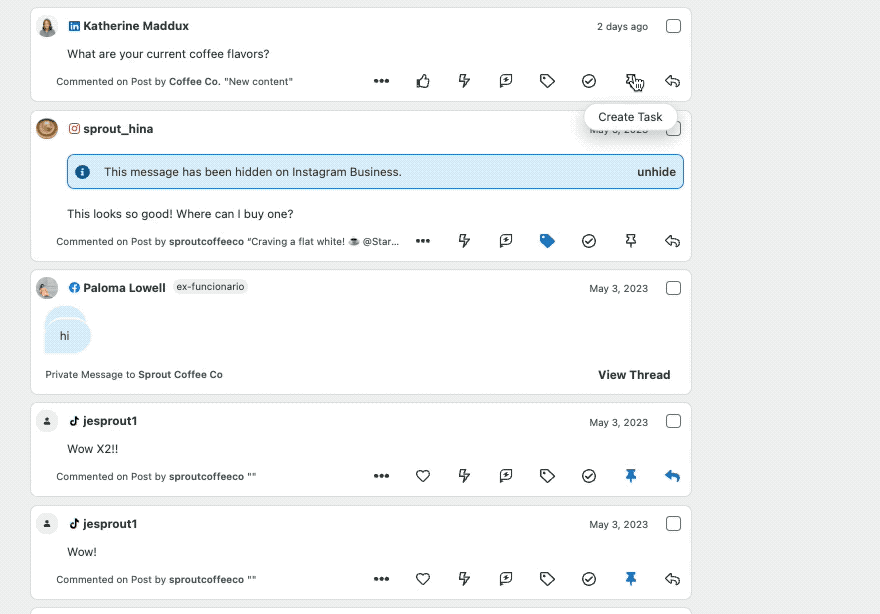Click Paloma Lowell's avatar thumbnail

click(47, 288)
